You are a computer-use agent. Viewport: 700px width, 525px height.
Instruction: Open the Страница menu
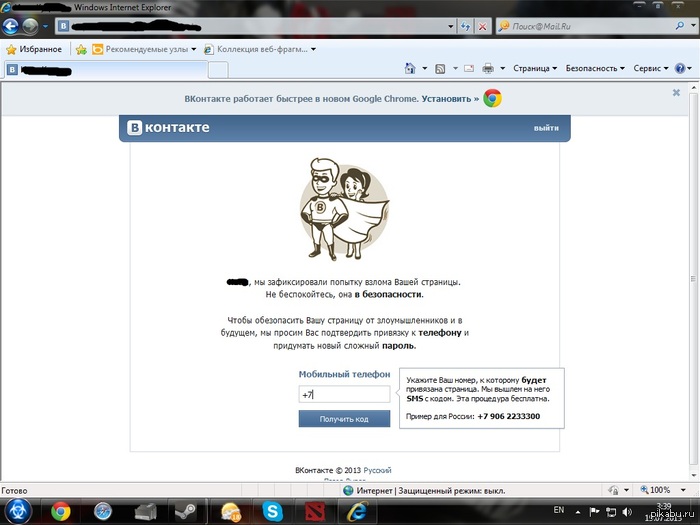click(535, 68)
